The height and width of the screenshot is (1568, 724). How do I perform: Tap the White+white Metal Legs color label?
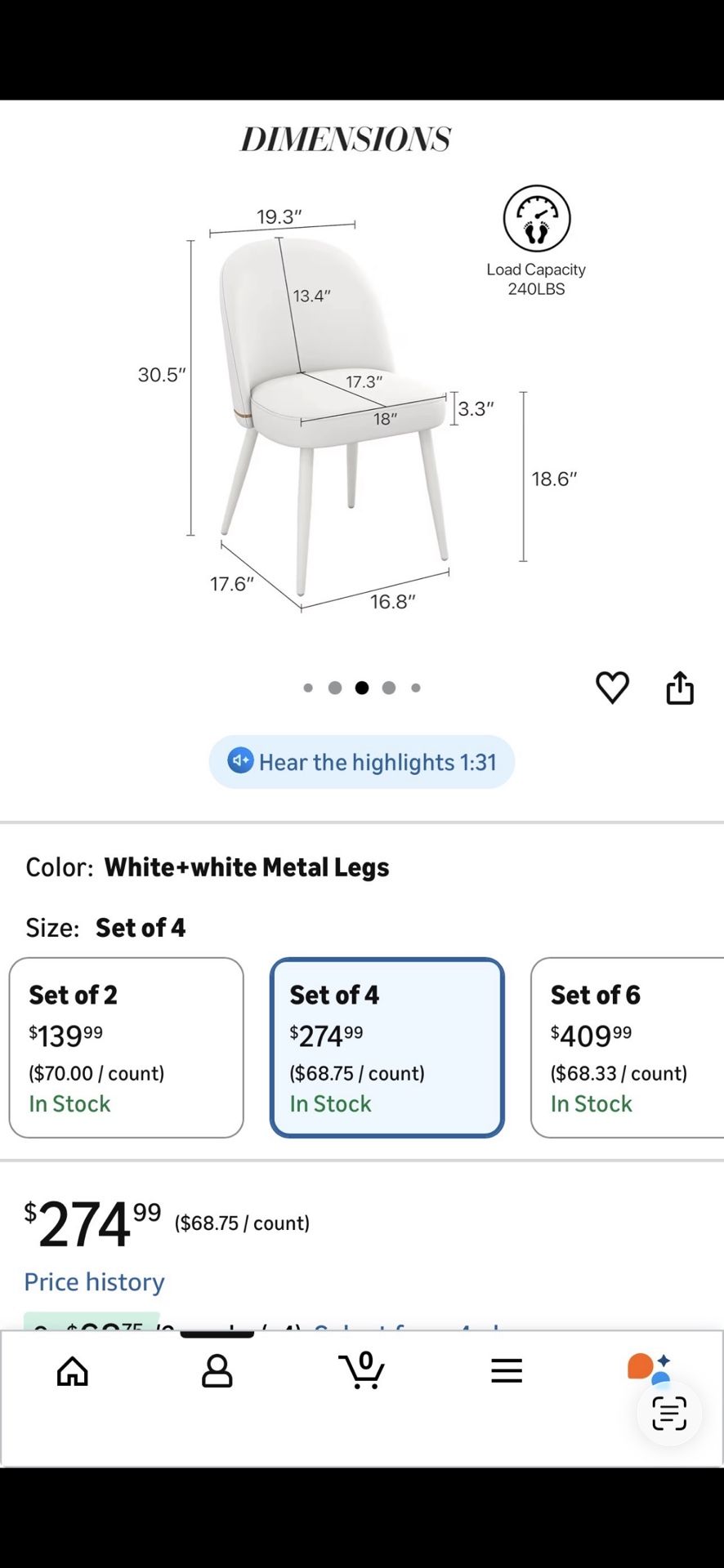click(x=248, y=867)
